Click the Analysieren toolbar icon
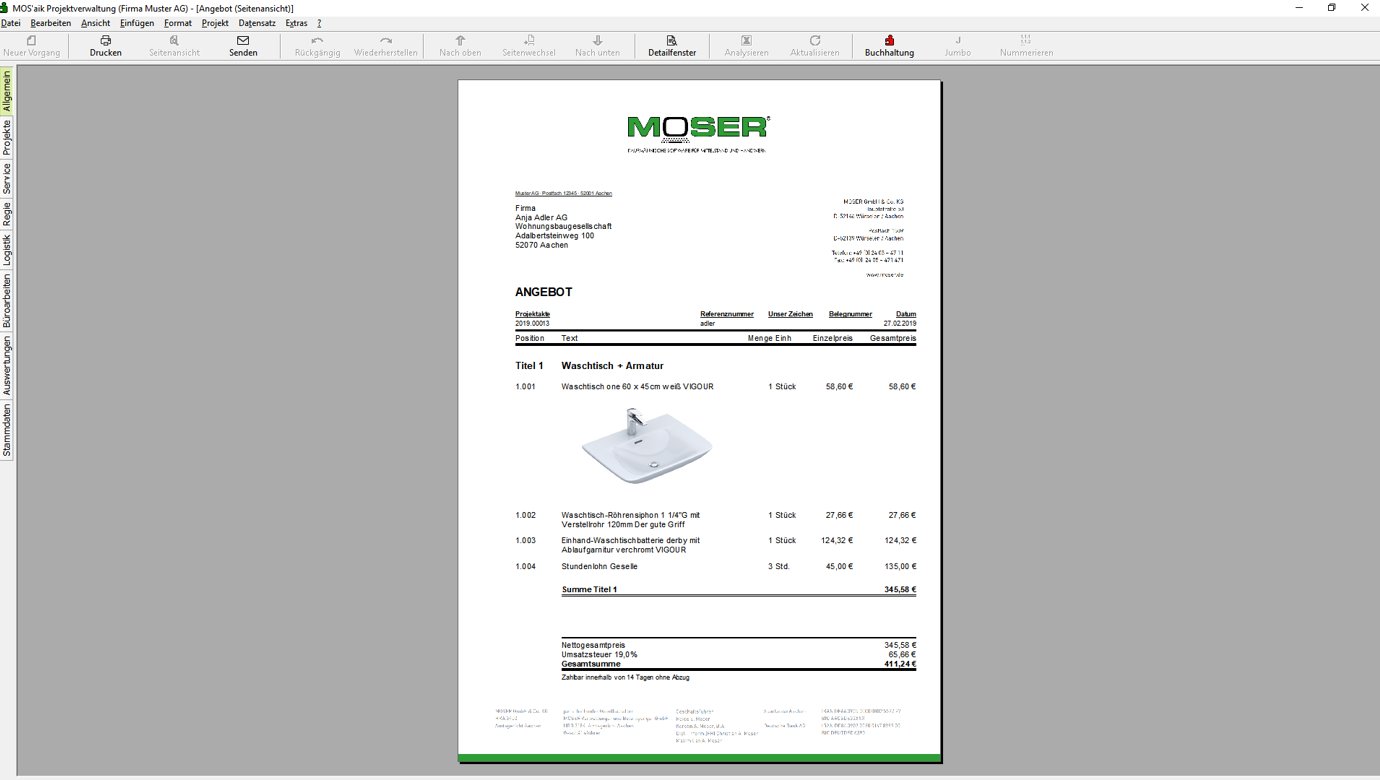1380x780 pixels. click(746, 41)
